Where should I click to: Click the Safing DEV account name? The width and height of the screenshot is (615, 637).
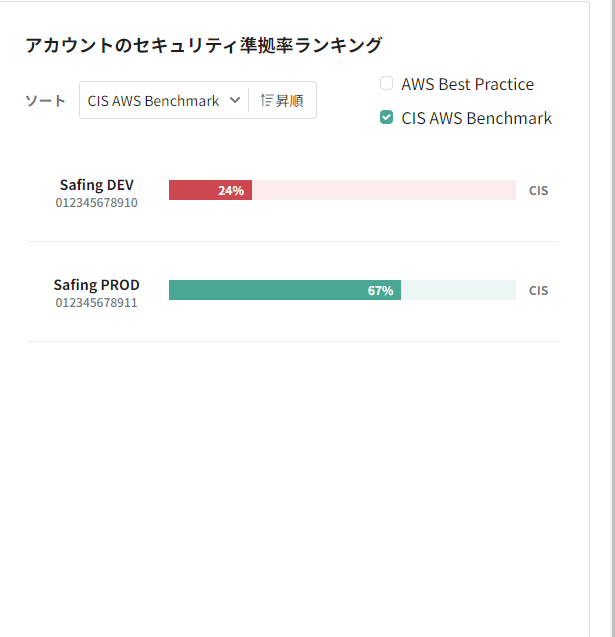[x=97, y=185]
